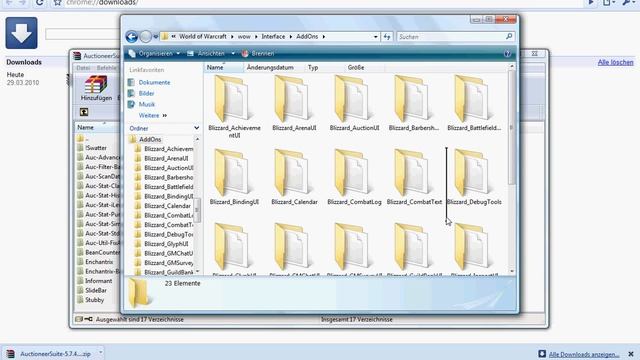Click the Ansichten toolbar button

(x=206, y=53)
